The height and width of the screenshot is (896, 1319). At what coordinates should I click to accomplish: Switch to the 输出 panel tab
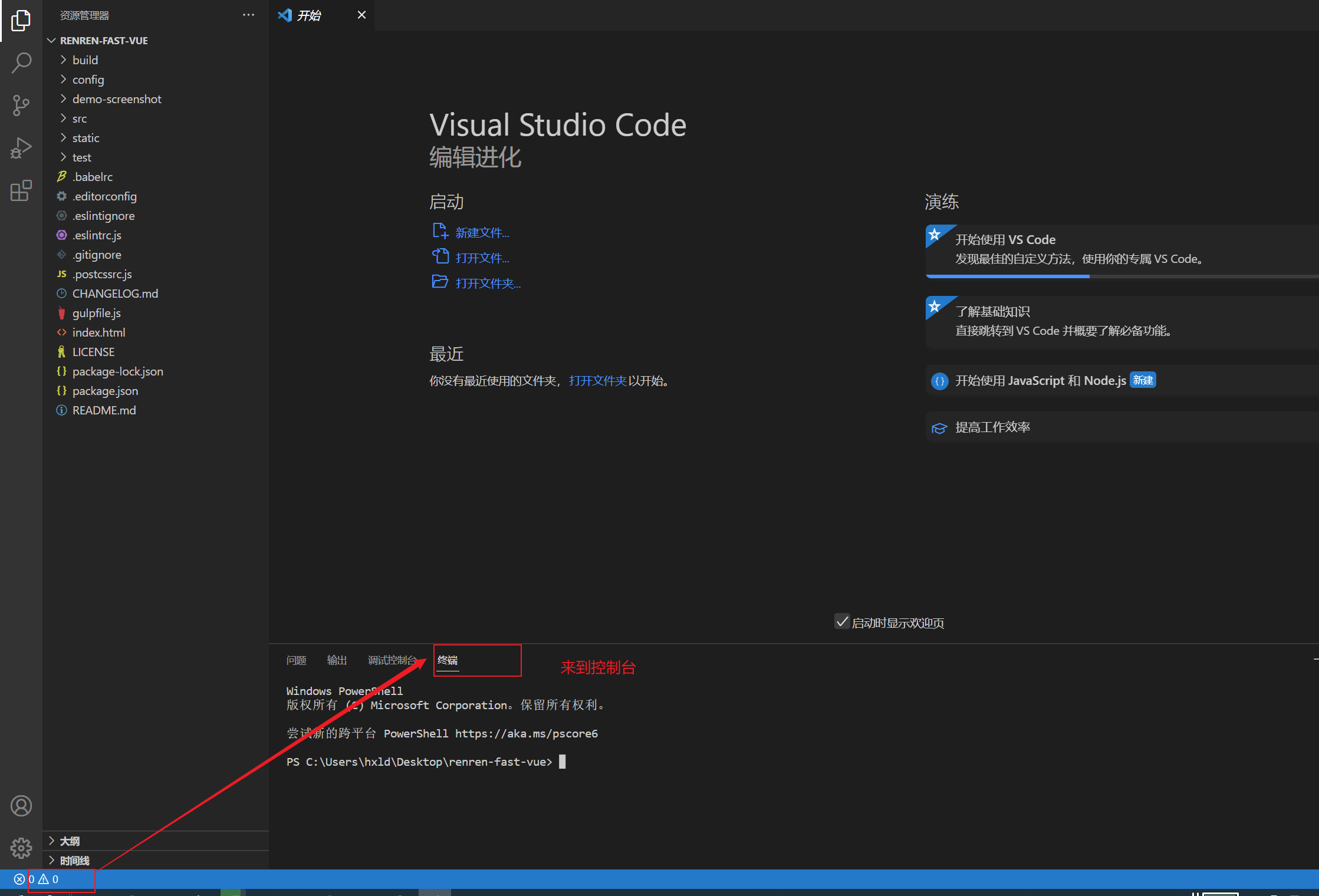(337, 660)
